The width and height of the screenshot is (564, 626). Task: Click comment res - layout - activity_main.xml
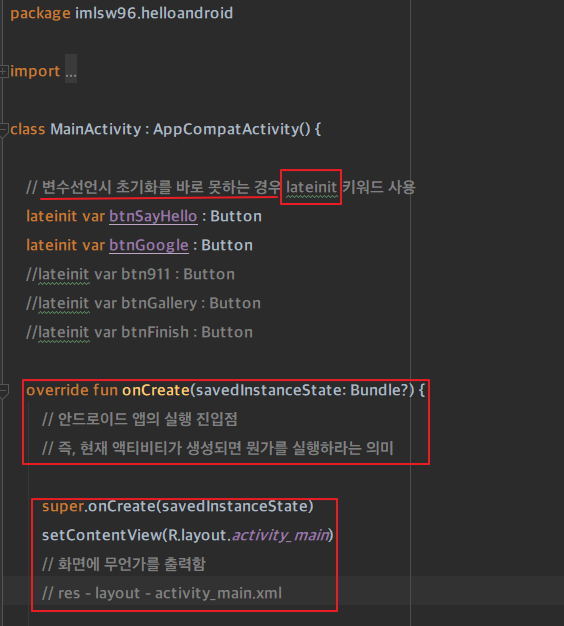coord(162,594)
